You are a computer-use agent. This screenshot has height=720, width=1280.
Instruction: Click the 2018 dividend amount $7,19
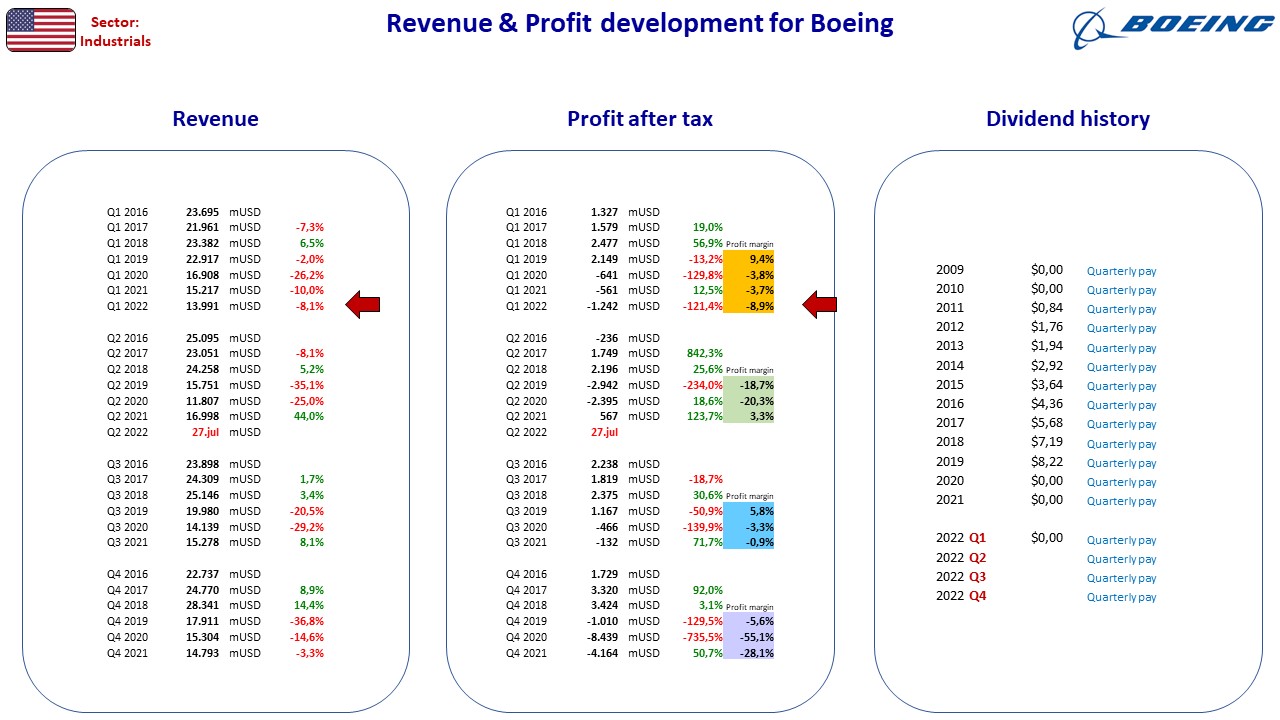[x=1047, y=442]
